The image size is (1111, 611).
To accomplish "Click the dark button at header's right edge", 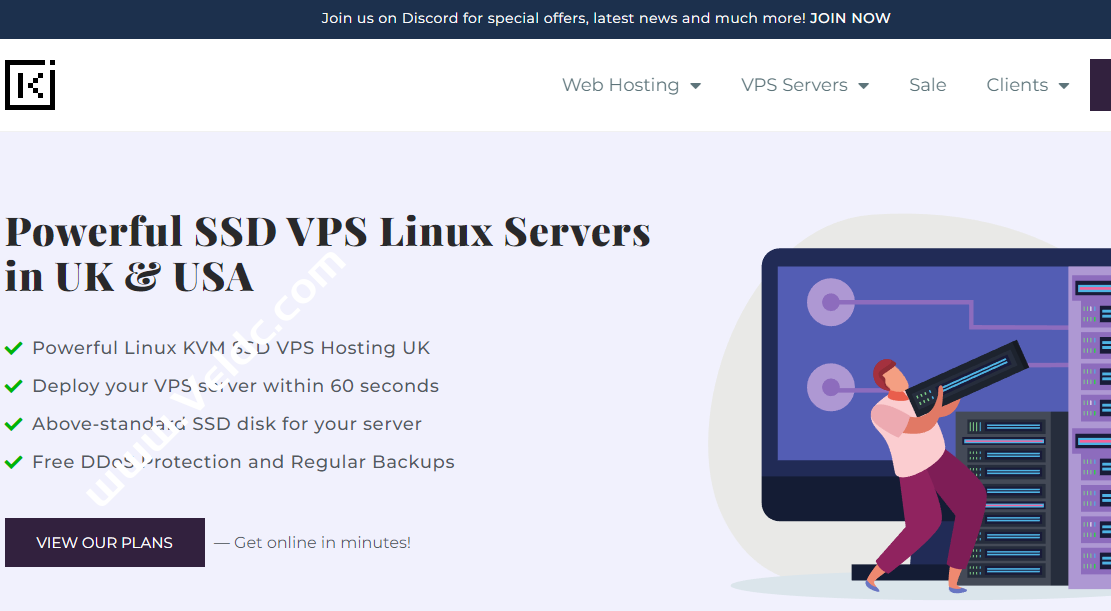I will point(1100,85).
